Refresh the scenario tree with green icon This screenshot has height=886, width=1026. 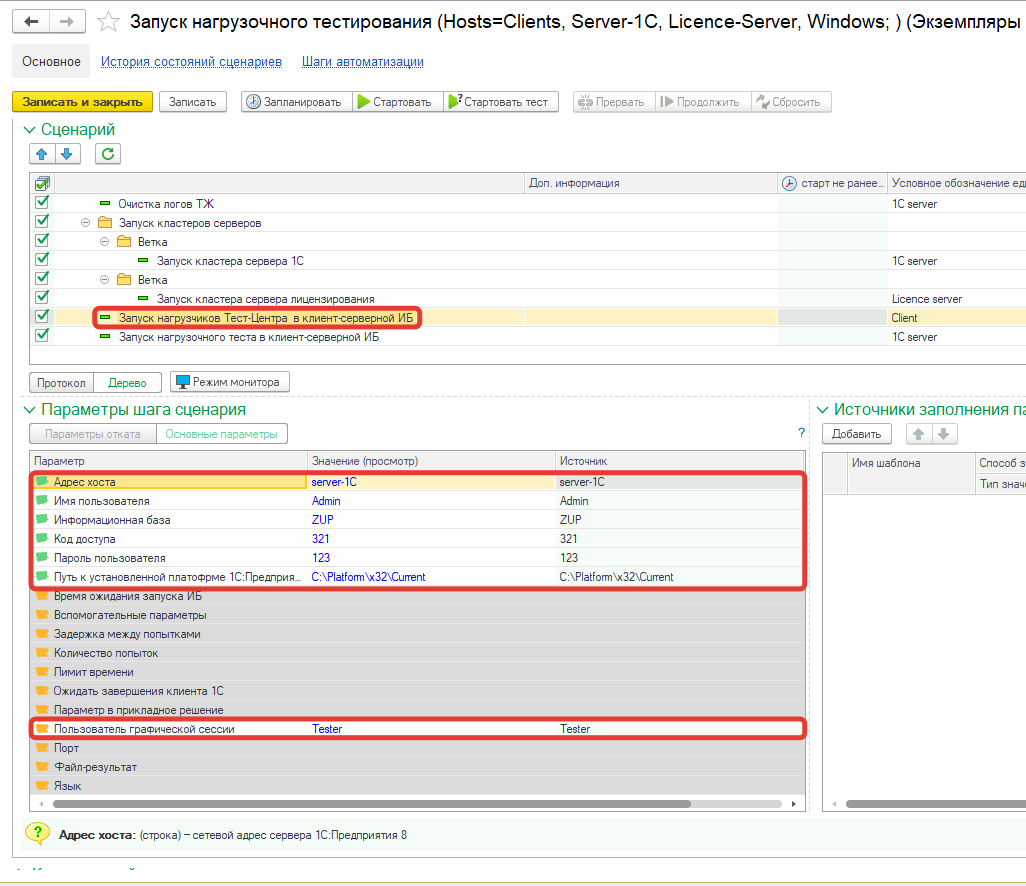[108, 153]
